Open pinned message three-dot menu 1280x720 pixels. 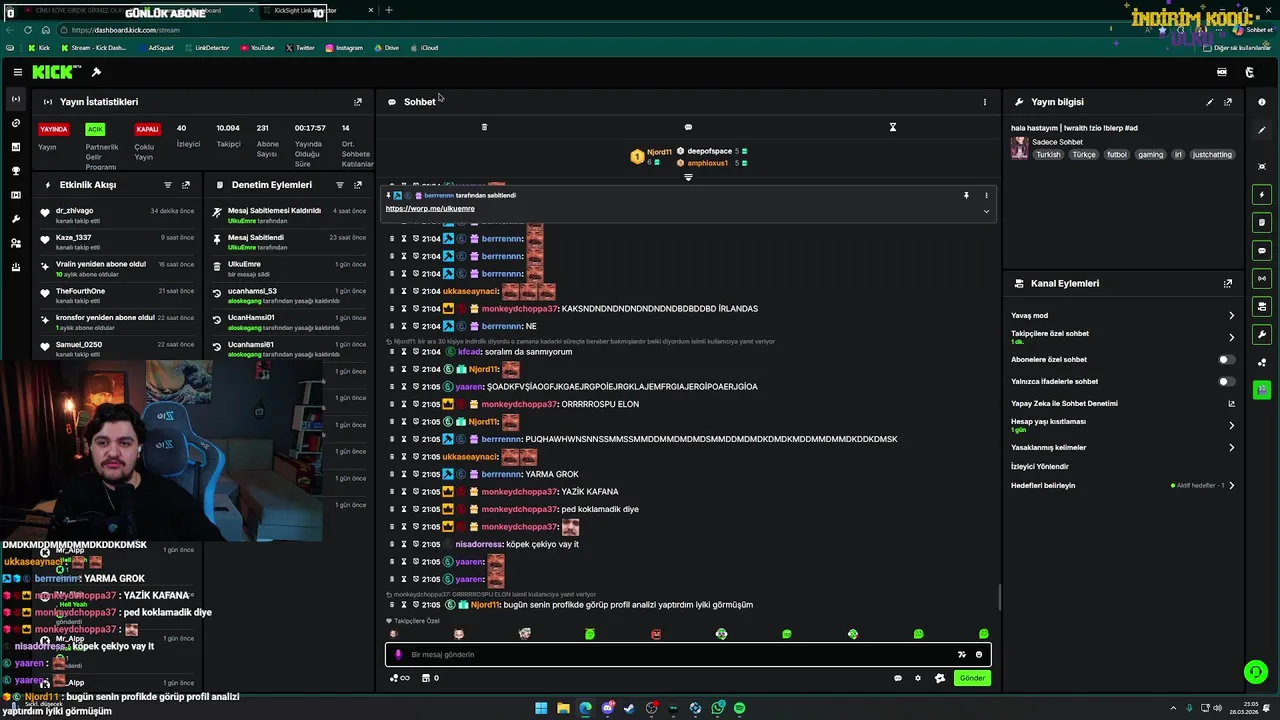pyautogui.click(x=986, y=196)
